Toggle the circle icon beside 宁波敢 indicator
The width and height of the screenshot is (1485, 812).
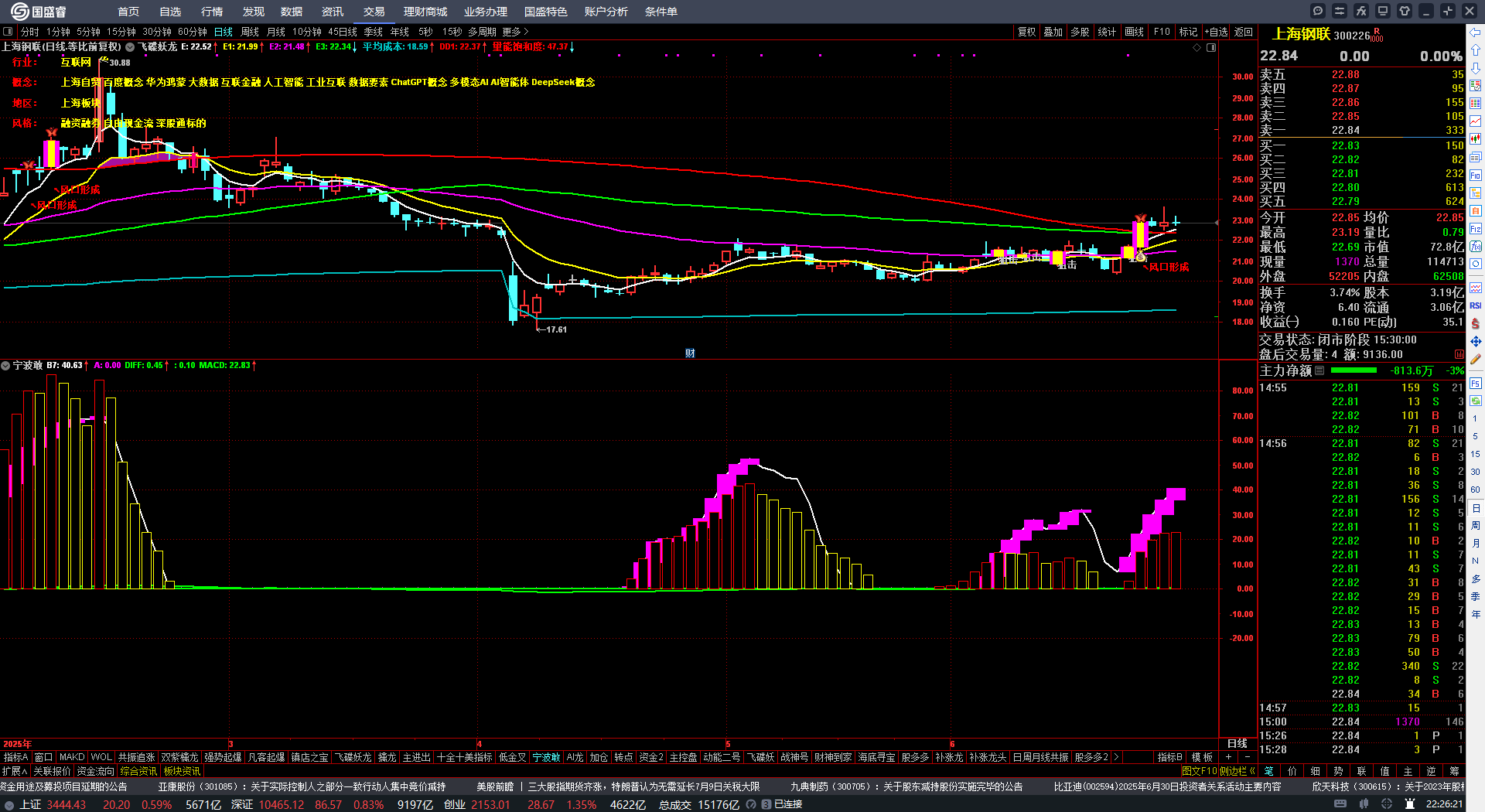click(5, 365)
